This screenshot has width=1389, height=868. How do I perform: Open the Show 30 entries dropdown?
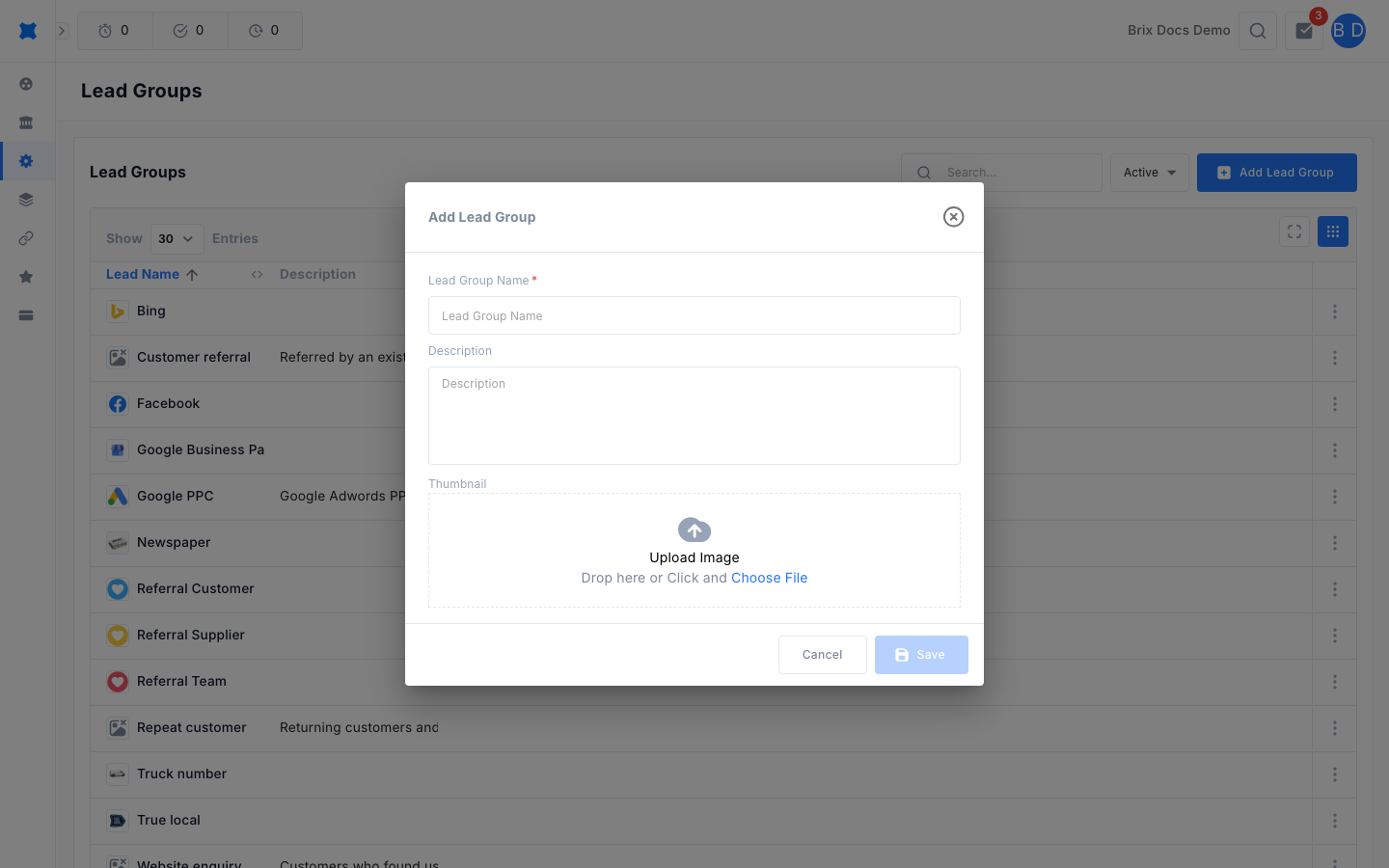177,238
